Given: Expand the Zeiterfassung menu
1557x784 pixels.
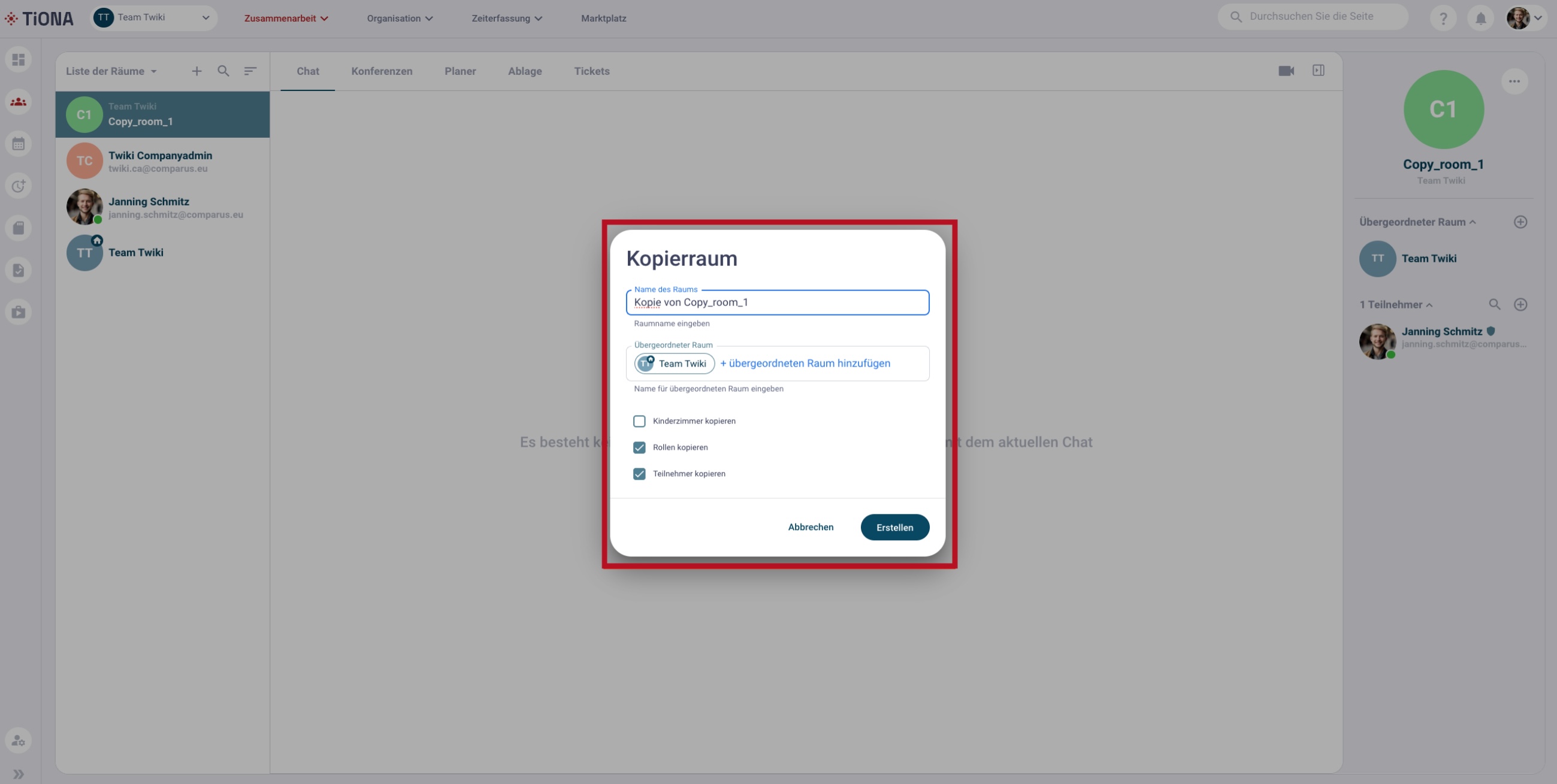Looking at the screenshot, I should coord(507,18).
